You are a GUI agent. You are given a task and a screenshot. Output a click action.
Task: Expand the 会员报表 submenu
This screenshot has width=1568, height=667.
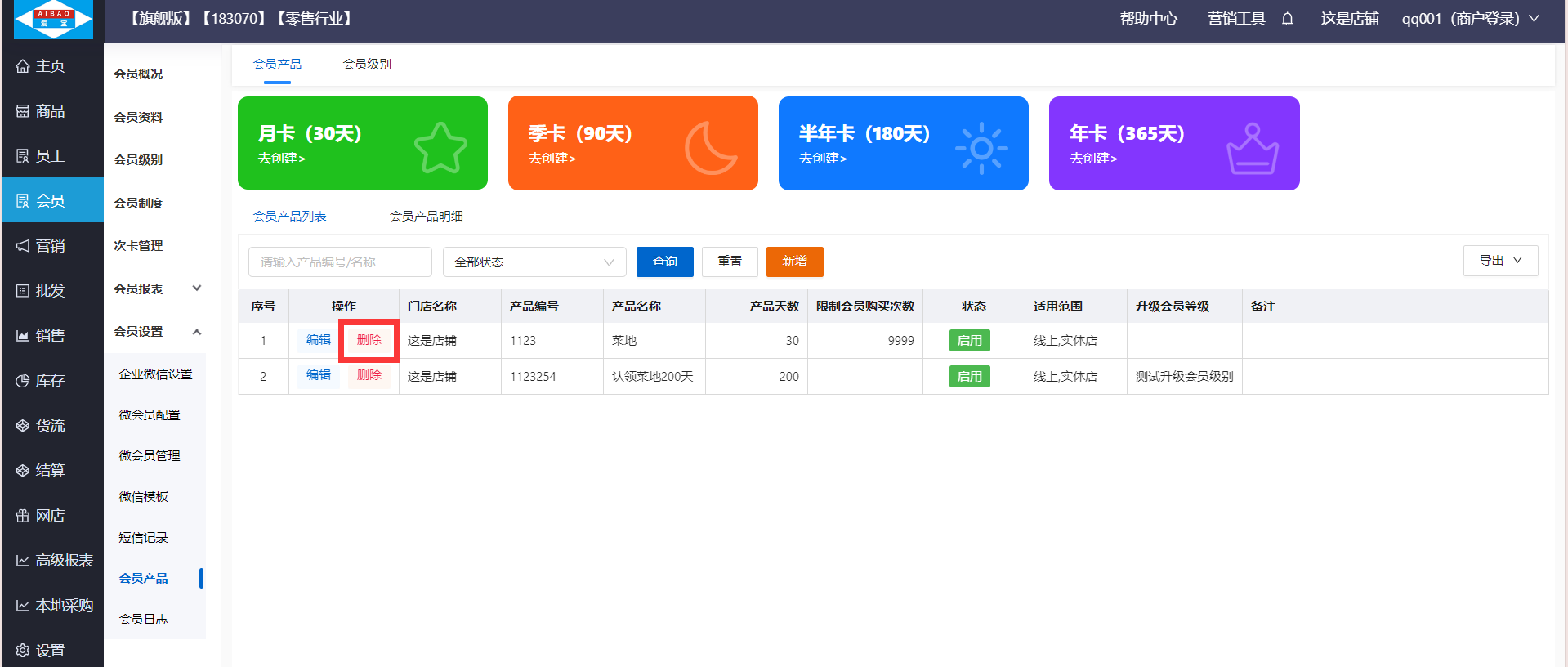(196, 289)
